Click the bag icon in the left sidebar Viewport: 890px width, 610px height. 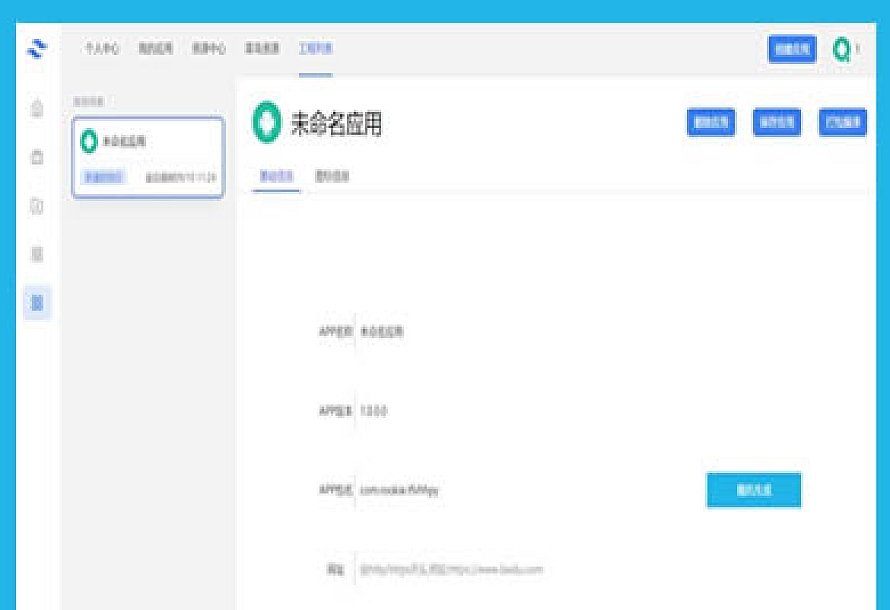click(37, 157)
